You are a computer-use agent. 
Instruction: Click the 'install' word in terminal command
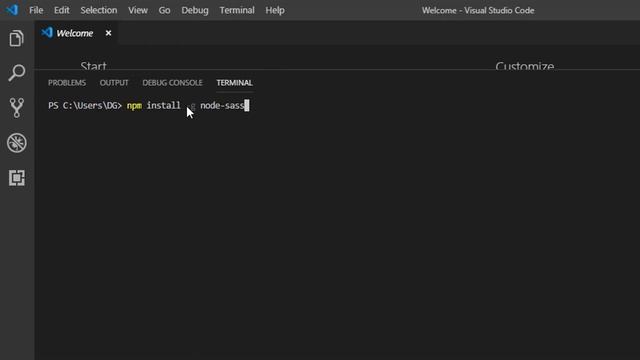(163, 106)
